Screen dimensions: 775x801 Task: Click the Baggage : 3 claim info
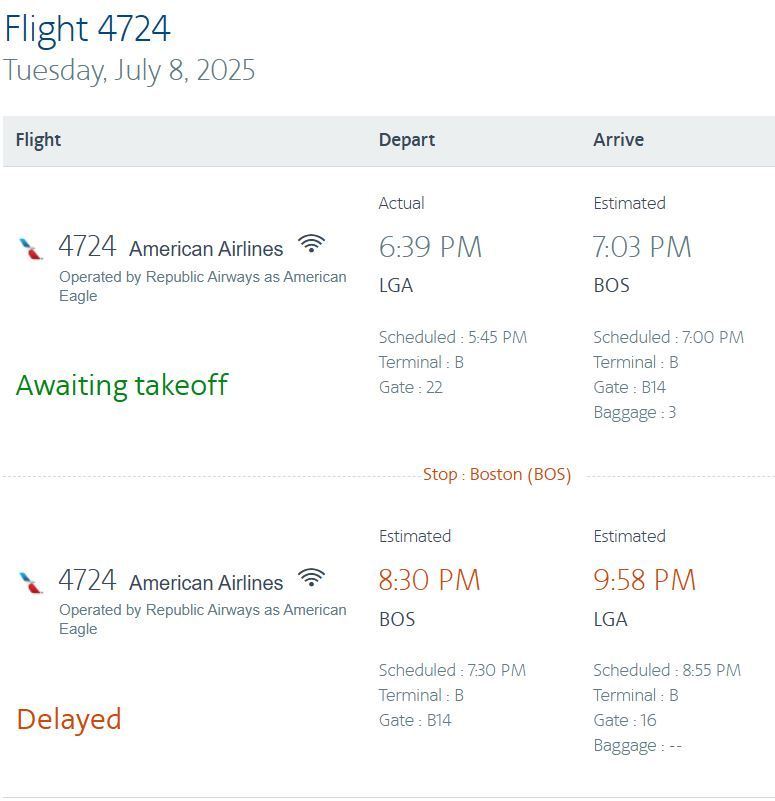(x=634, y=413)
